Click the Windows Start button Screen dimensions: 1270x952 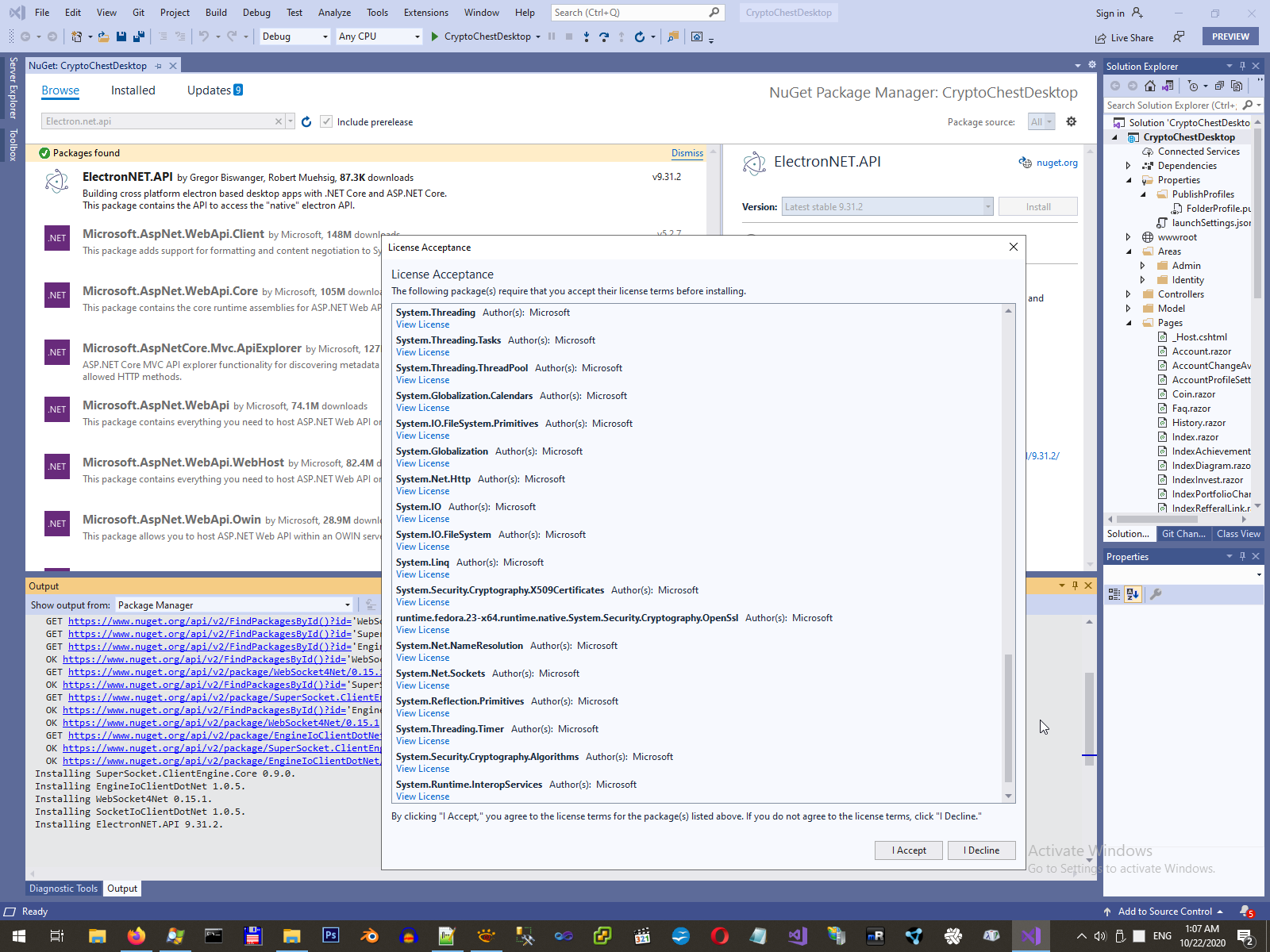pyautogui.click(x=19, y=936)
